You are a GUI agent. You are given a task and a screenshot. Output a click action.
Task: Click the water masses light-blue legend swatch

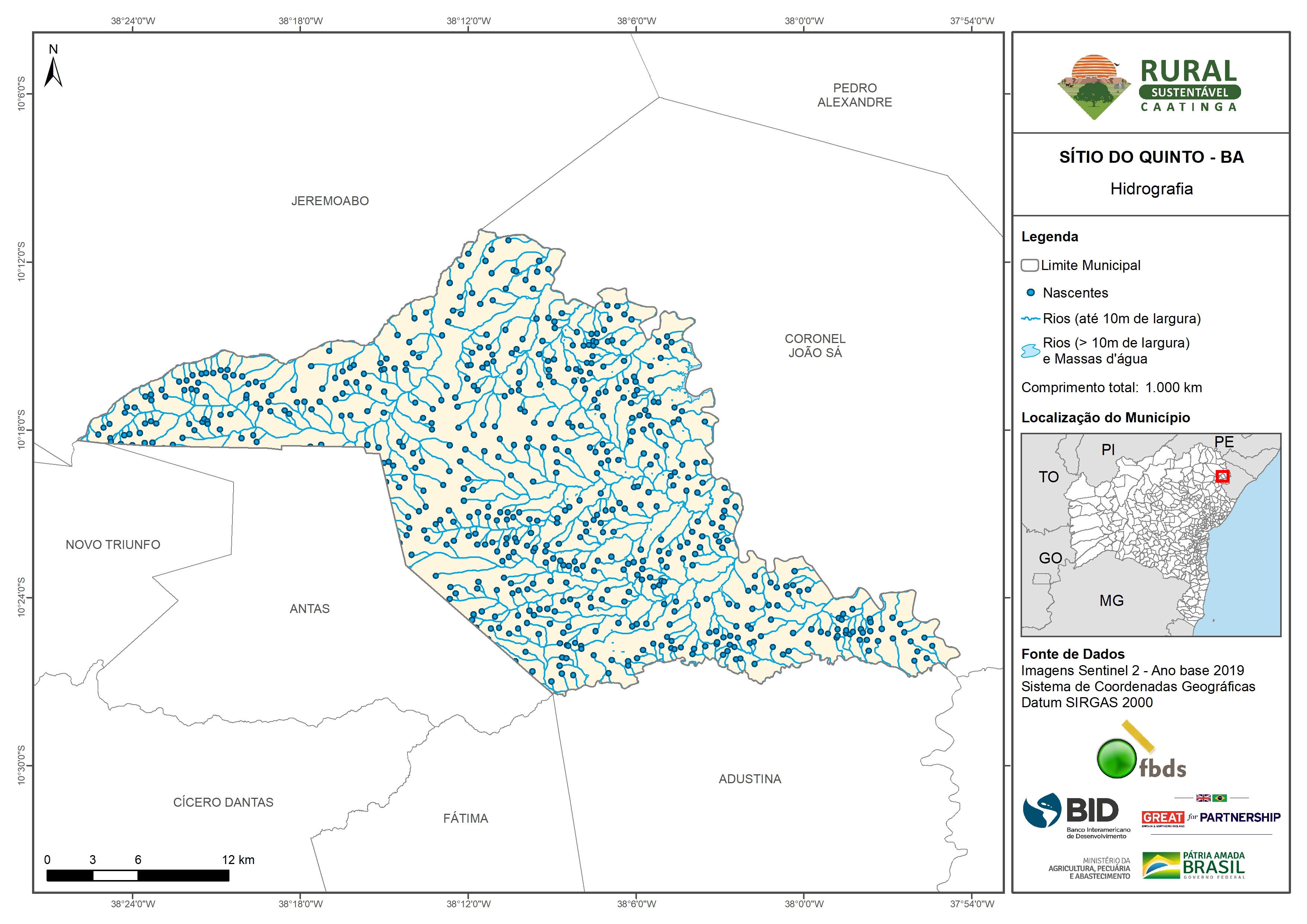(1030, 351)
